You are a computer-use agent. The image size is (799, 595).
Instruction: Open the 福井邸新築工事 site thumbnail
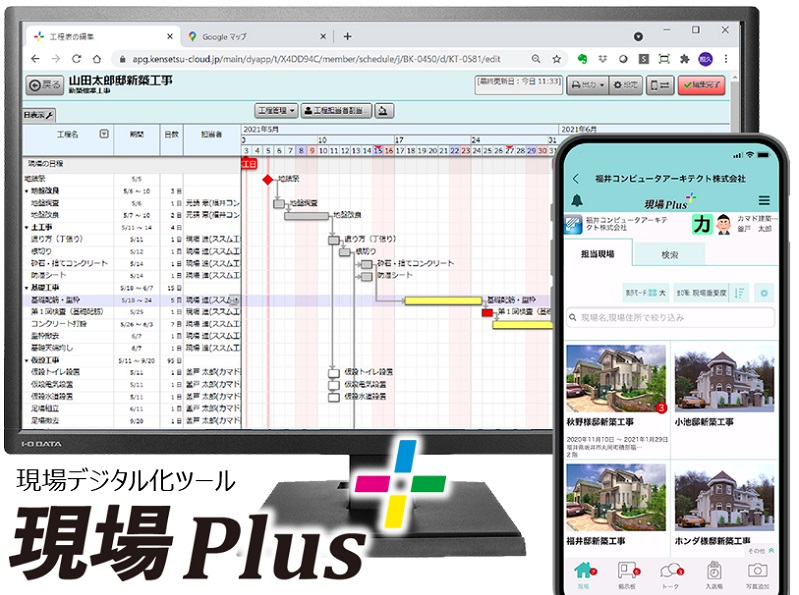point(616,497)
